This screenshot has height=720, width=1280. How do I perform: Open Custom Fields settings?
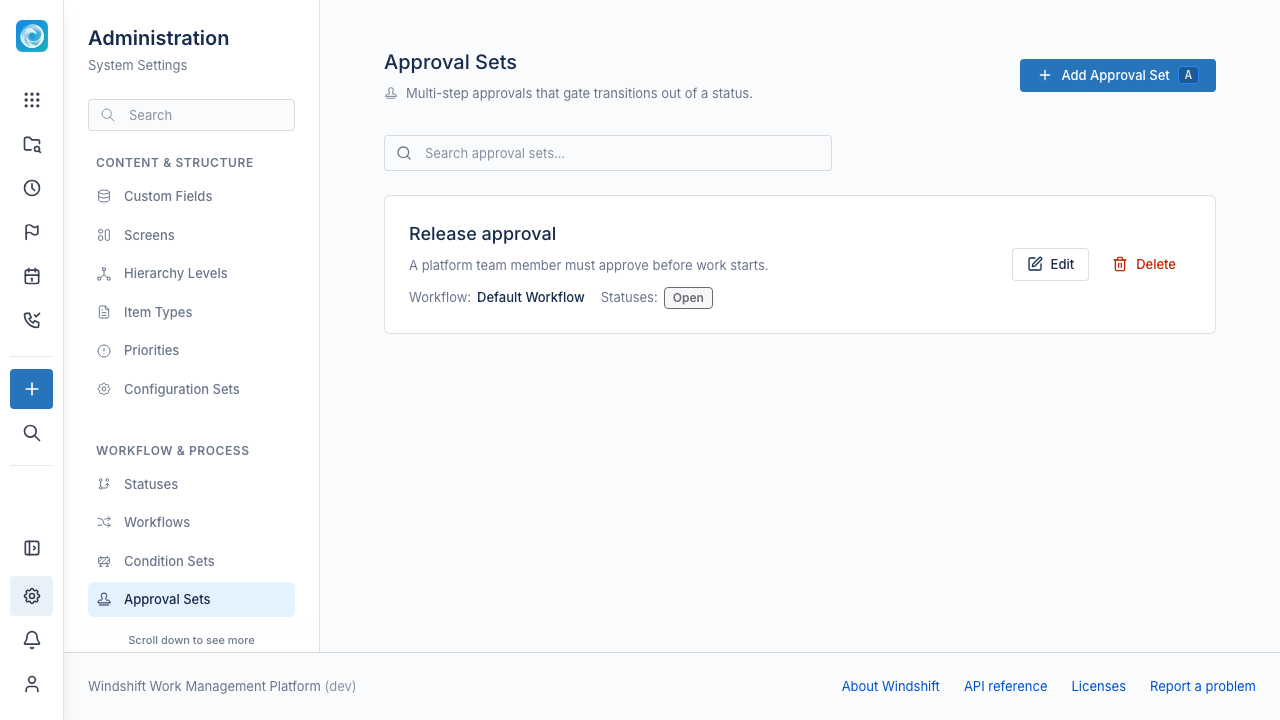tap(191, 196)
